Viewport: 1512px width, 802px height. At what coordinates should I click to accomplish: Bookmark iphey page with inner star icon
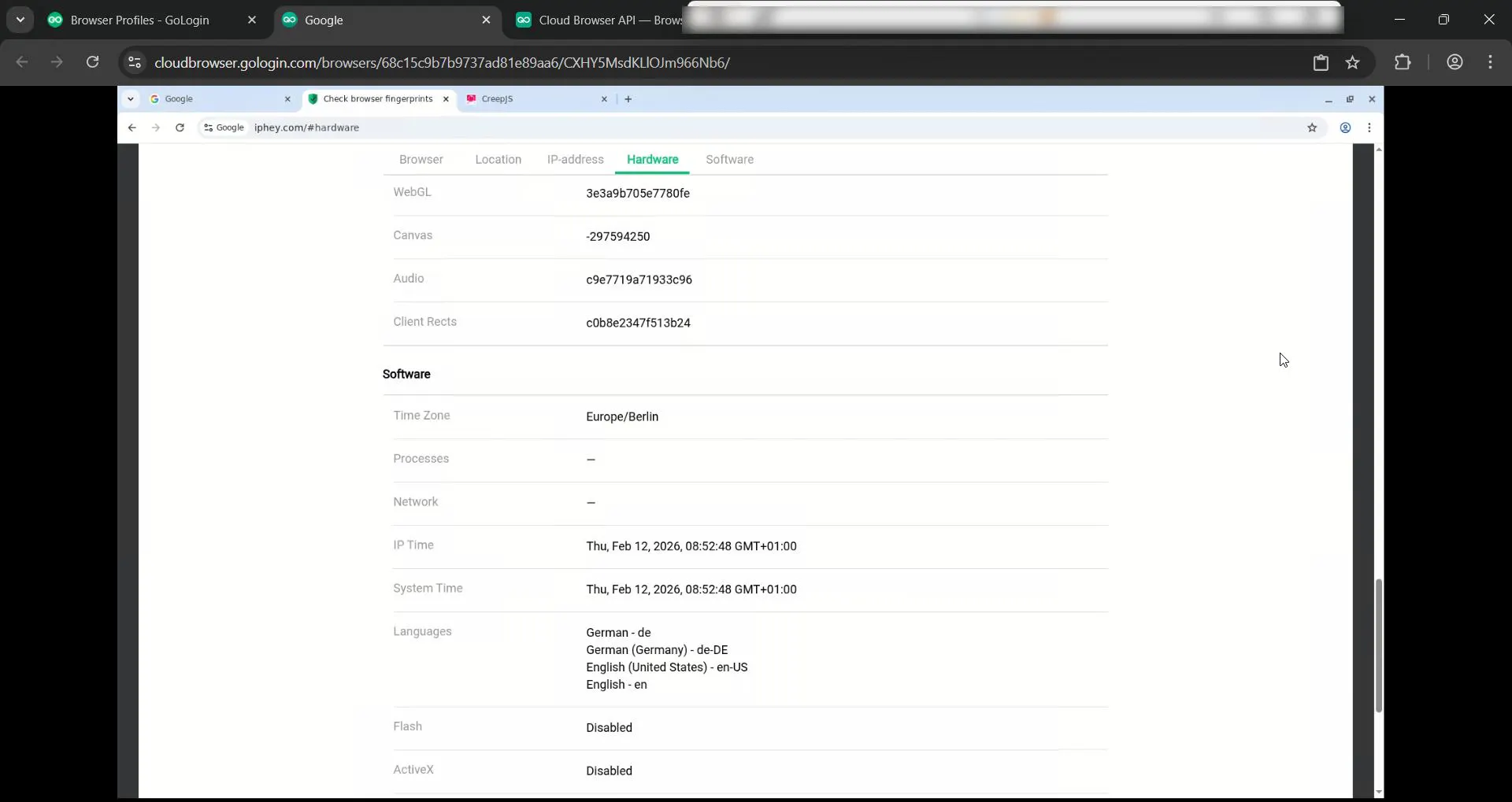[x=1312, y=128]
